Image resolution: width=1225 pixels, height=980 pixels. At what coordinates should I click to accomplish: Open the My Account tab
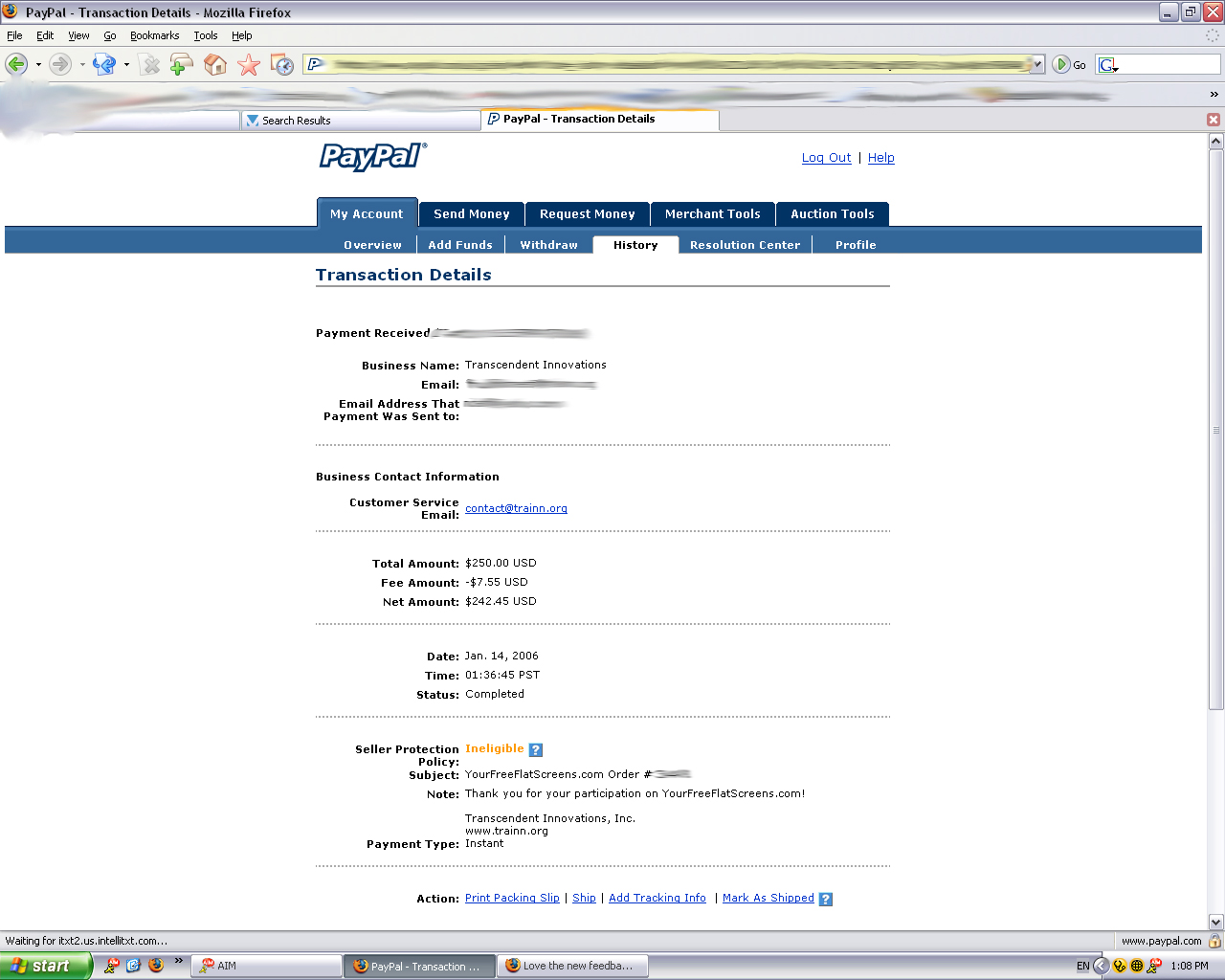[367, 213]
